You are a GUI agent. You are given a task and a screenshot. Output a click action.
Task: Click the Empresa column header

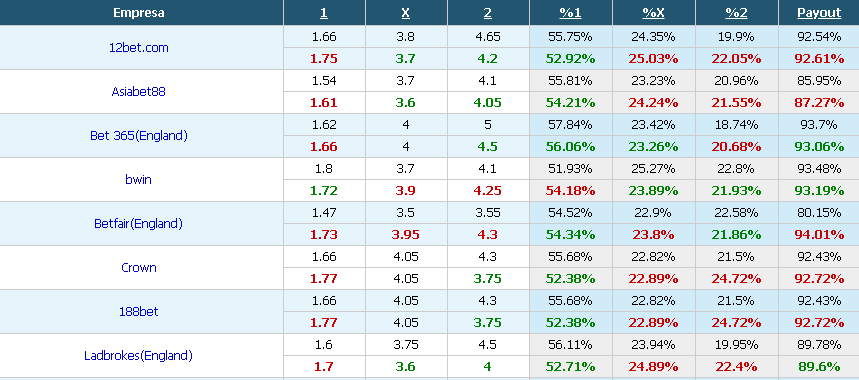coord(139,13)
